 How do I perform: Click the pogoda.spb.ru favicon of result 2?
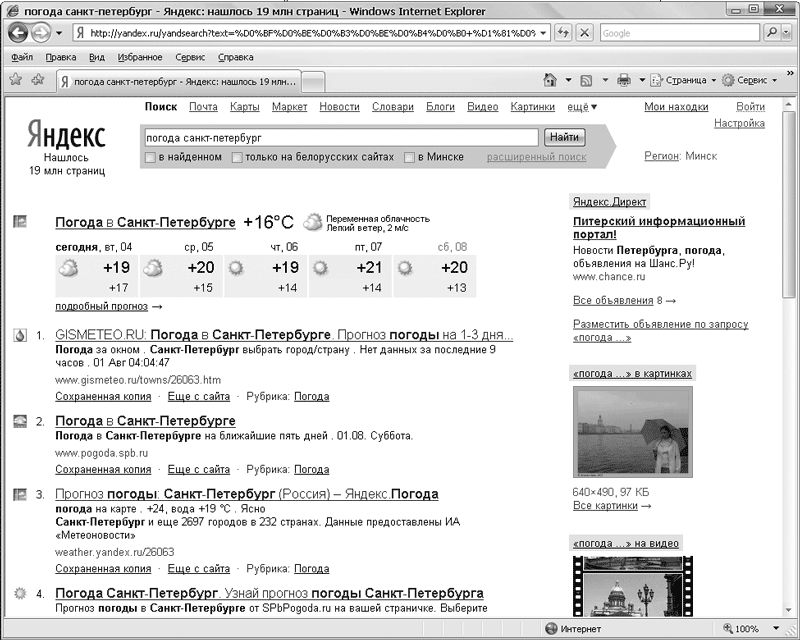coord(20,421)
